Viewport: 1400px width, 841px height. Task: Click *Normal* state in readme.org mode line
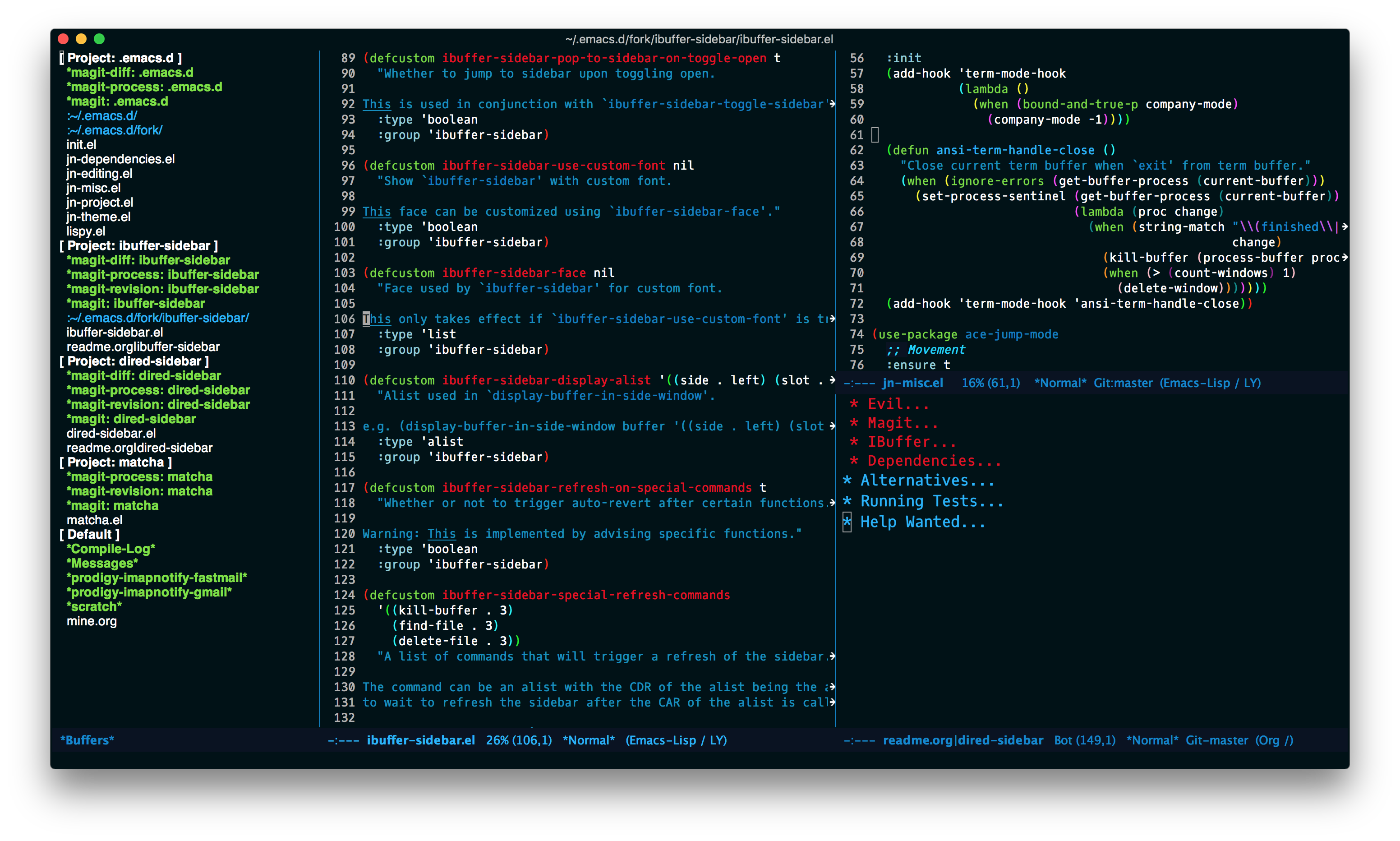click(x=1152, y=740)
